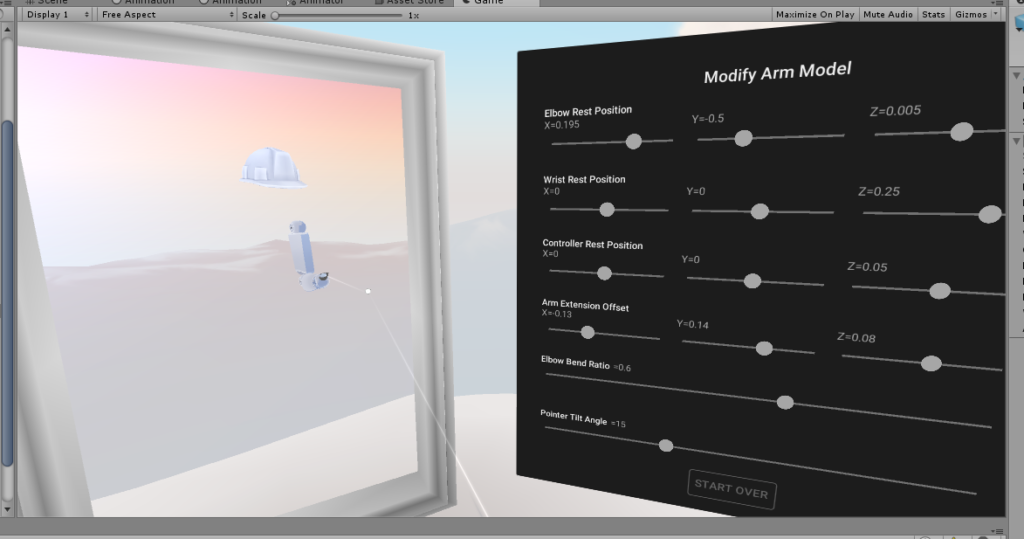Click the arm model in the mirror
This screenshot has width=1024, height=539.
coord(306,255)
